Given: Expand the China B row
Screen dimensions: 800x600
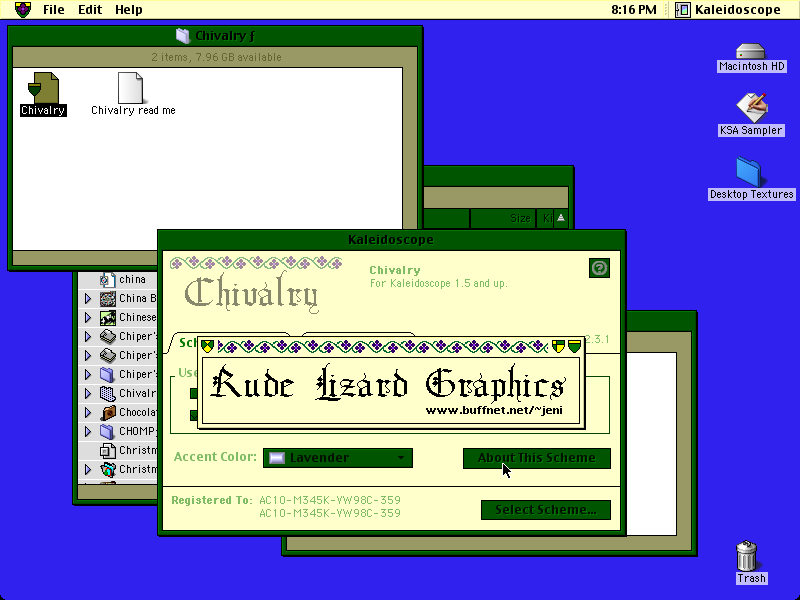Looking at the screenshot, I should [88, 298].
